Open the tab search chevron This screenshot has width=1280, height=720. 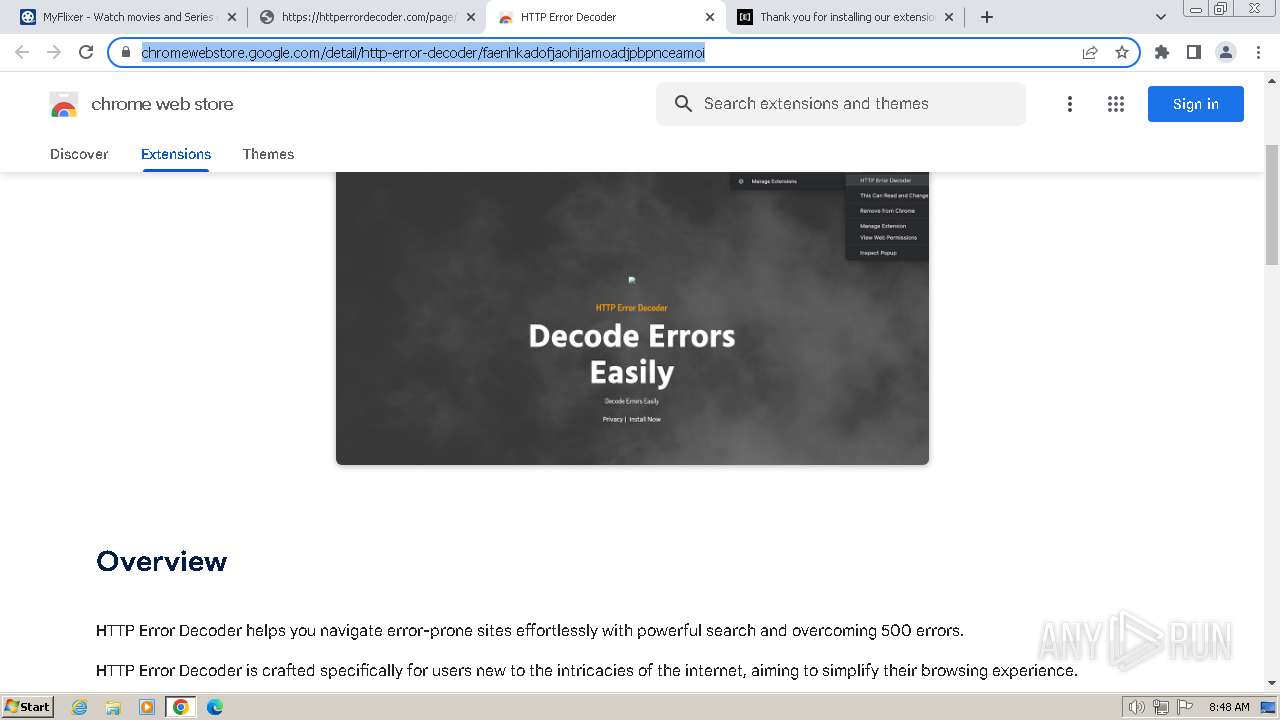point(1161,17)
